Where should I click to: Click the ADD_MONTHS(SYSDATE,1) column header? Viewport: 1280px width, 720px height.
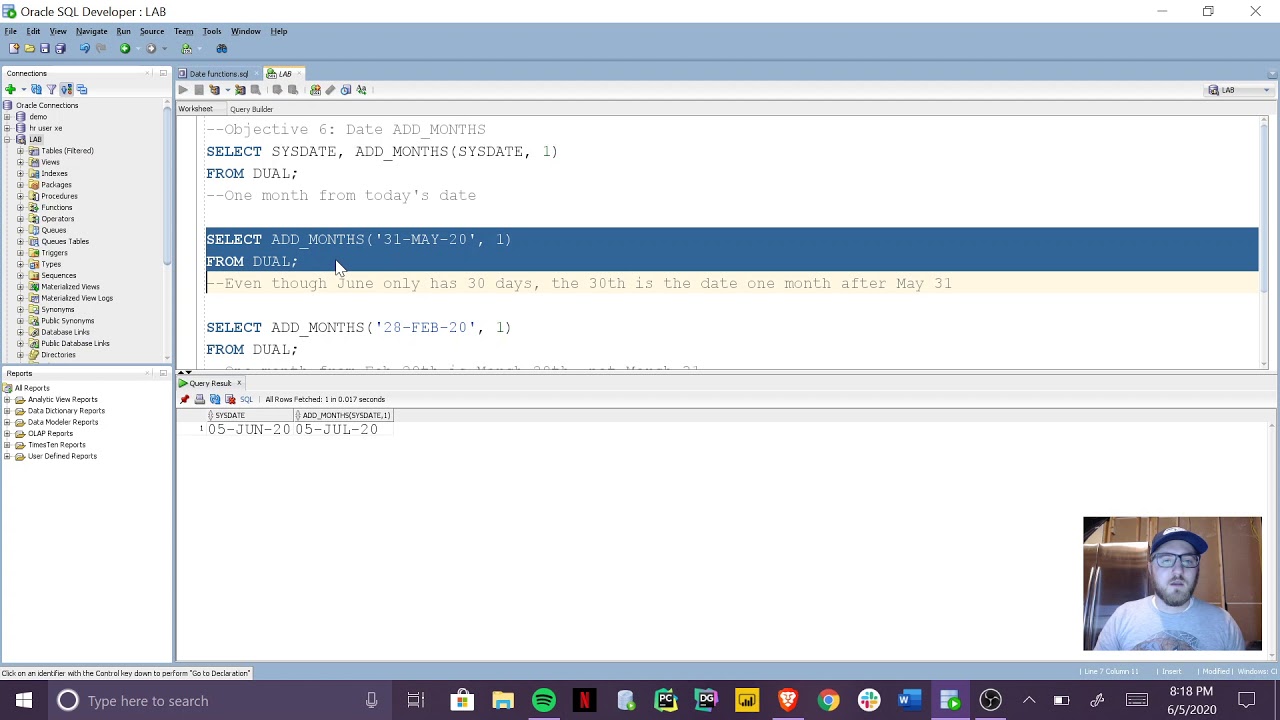click(345, 415)
